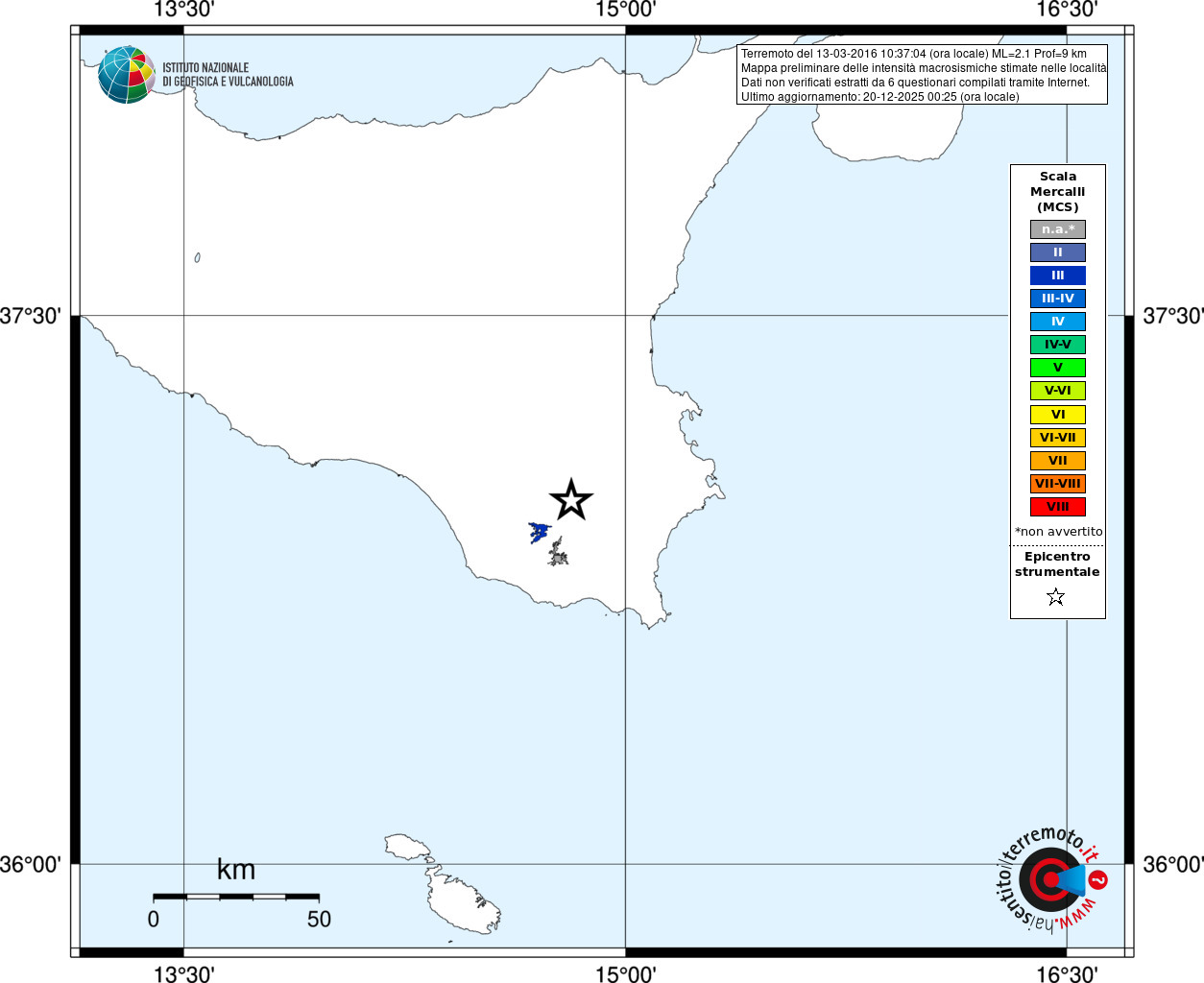The width and height of the screenshot is (1204, 983).
Task: Click the red VIII legend swatch
Action: click(x=1057, y=507)
